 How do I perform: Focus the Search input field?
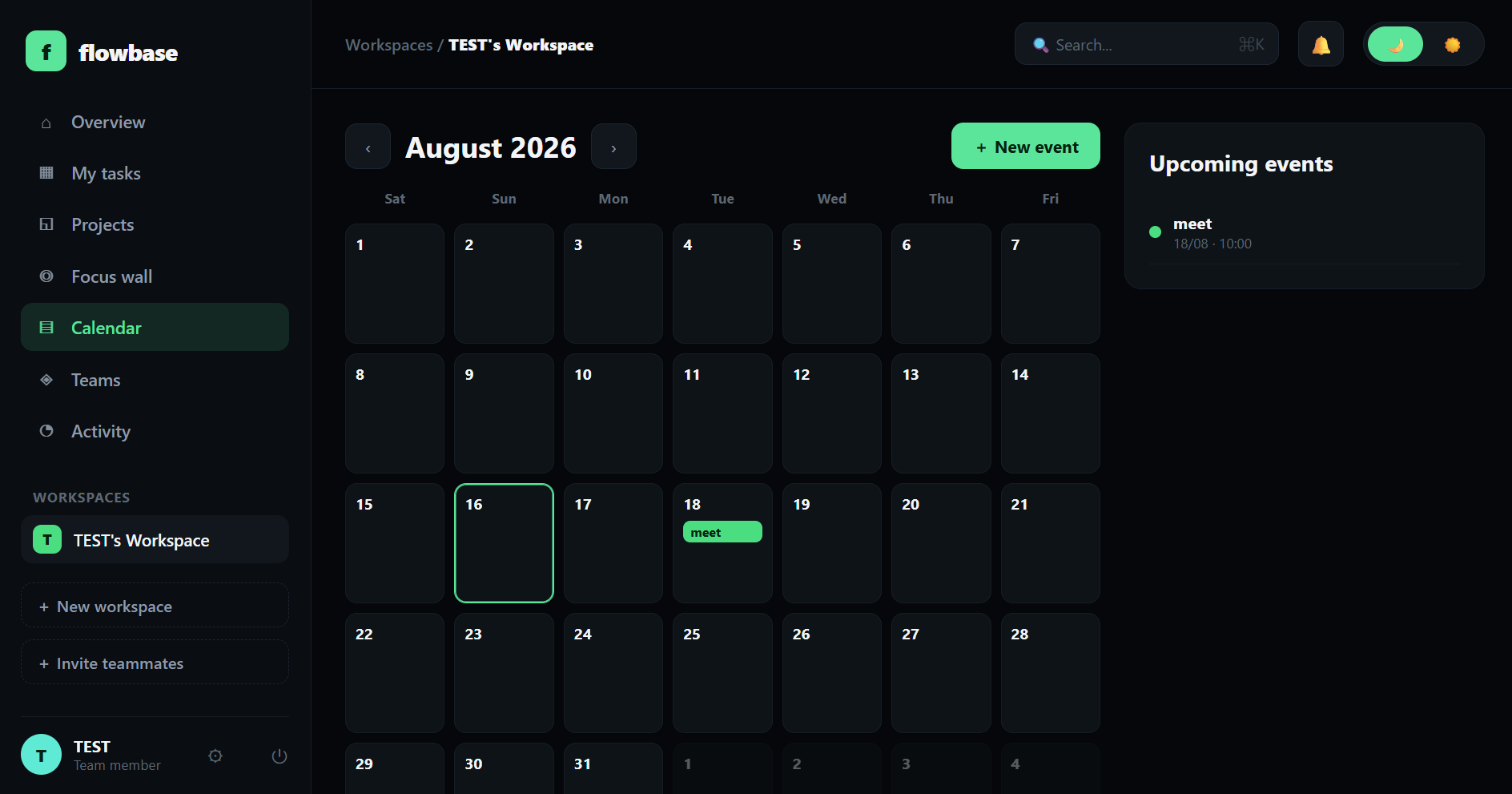(1147, 44)
